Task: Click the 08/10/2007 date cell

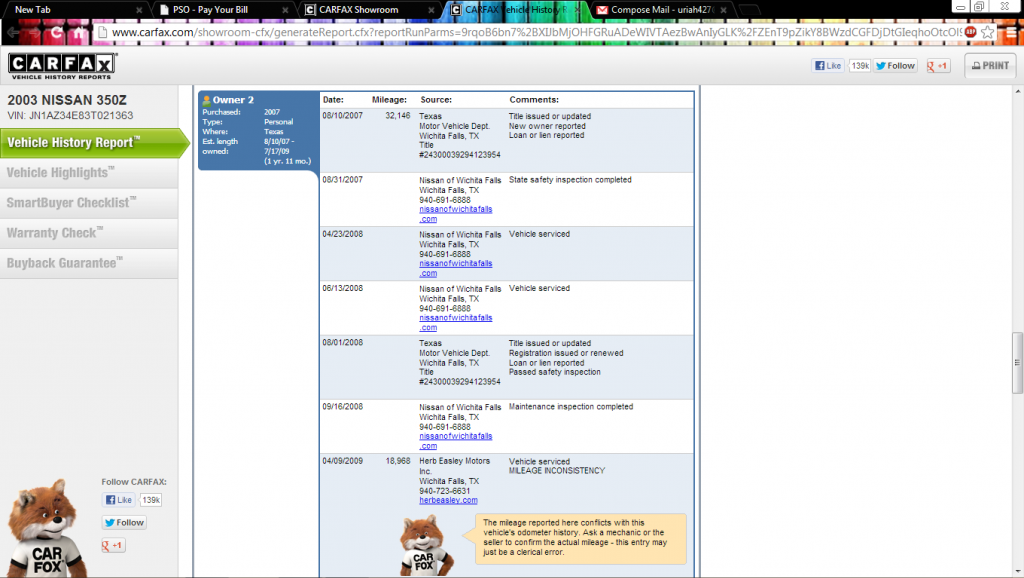Action: [342, 116]
